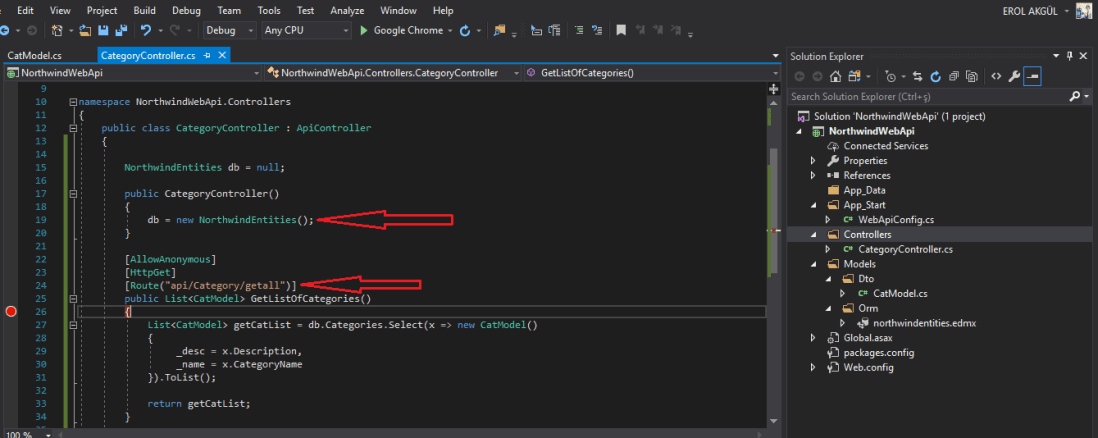Open the Any CPU platform dropdown

(301, 31)
